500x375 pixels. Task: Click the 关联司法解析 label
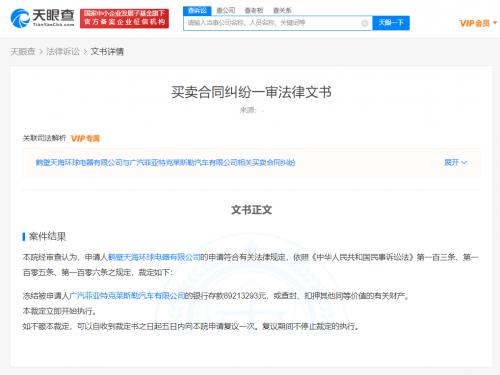click(44, 138)
